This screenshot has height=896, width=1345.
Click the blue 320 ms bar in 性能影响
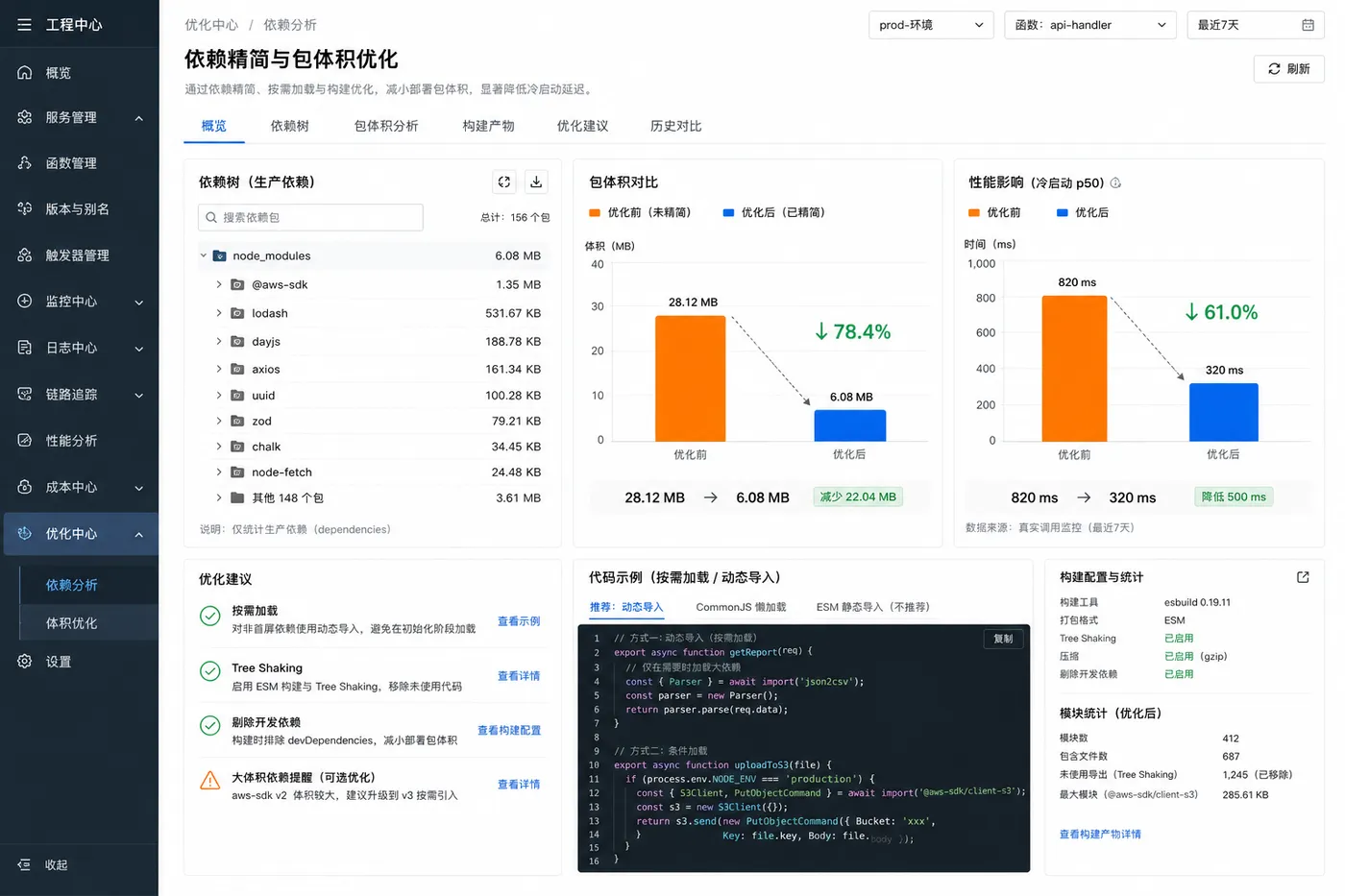click(1224, 412)
